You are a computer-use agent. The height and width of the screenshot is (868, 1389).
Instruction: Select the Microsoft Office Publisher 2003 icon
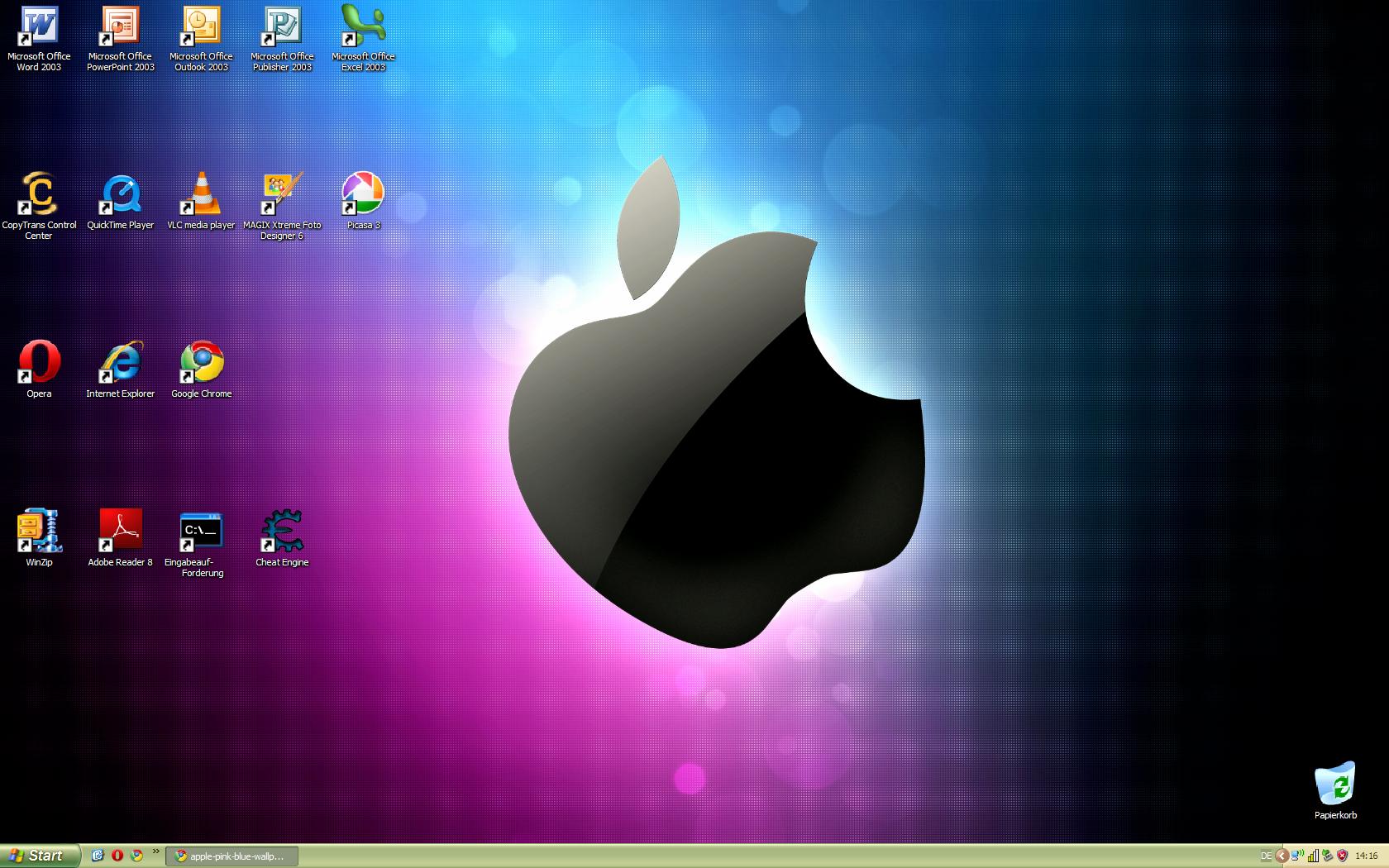(x=282, y=39)
